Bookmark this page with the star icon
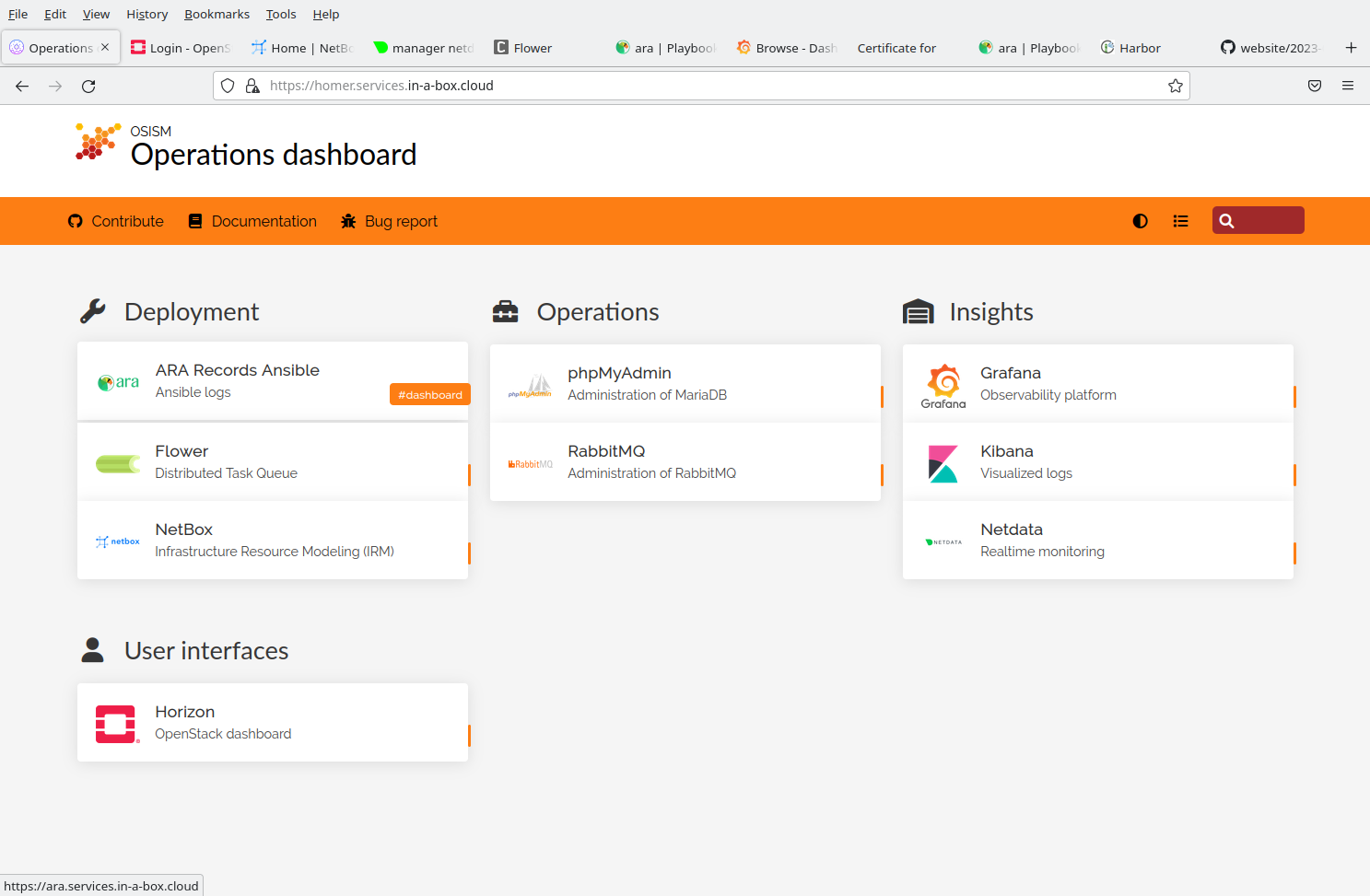Viewport: 1370px width, 896px height. coord(1176,86)
